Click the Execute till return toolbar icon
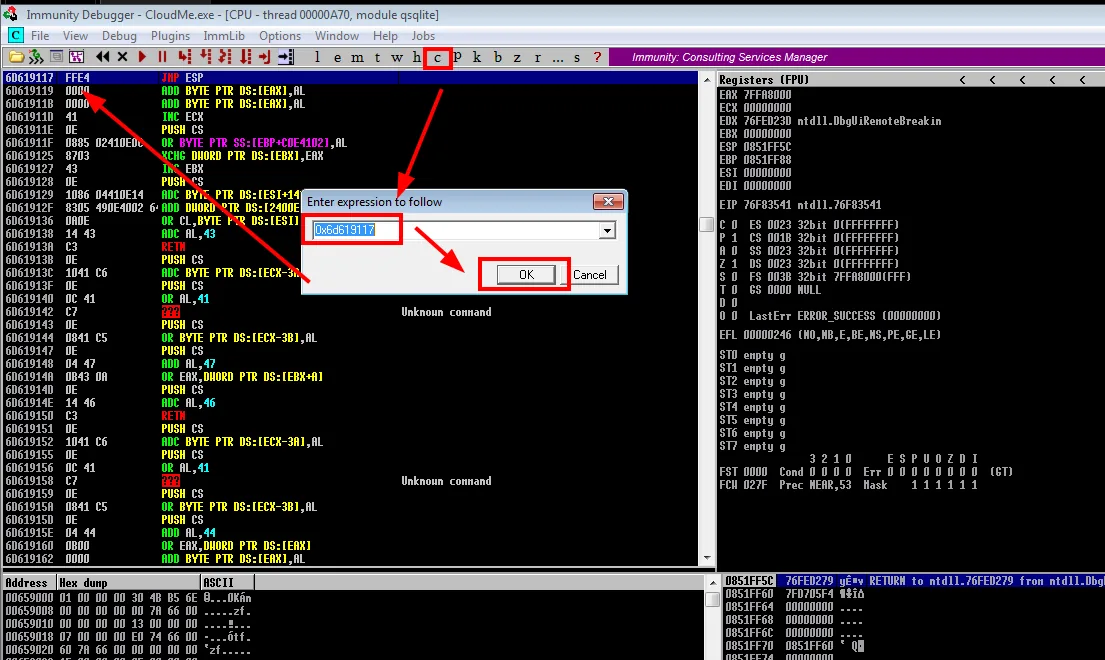1105x660 pixels. (265, 57)
